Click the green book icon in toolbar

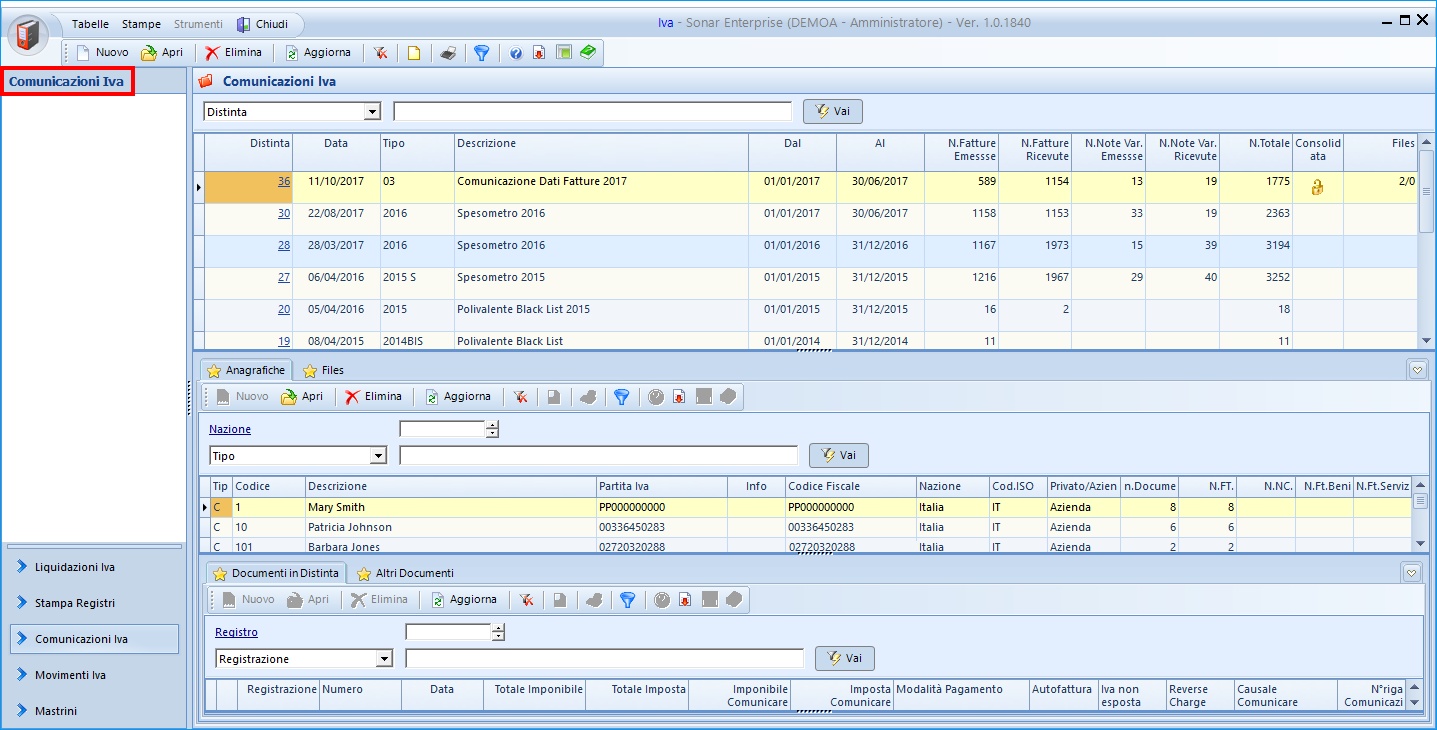[x=588, y=52]
